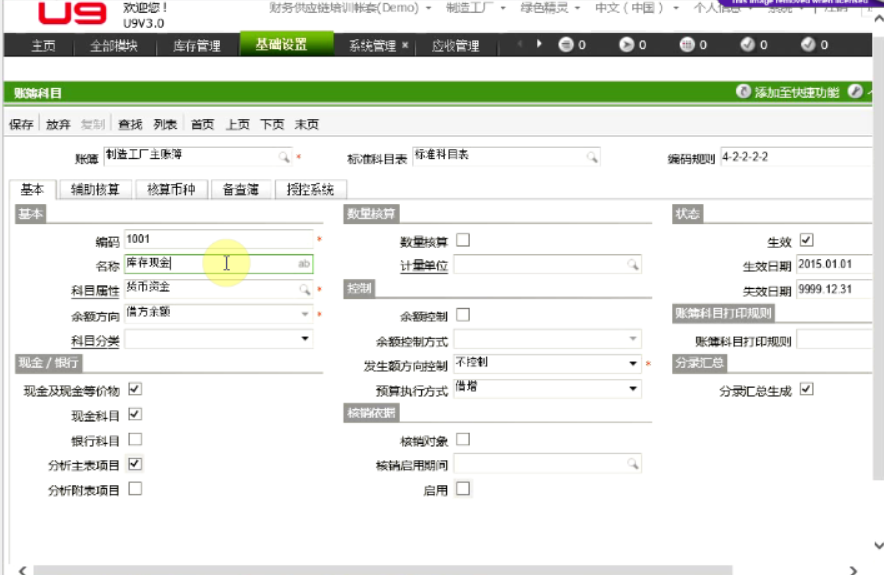Viewport: 884px width, 575px height.
Task: Go to the 末页 record
Action: coord(307,124)
